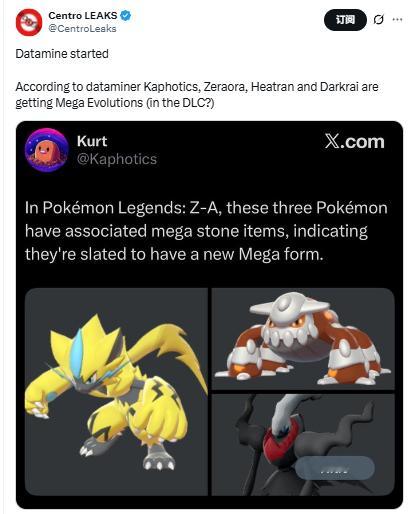Open the Heatran image

pyautogui.click(x=303, y=339)
